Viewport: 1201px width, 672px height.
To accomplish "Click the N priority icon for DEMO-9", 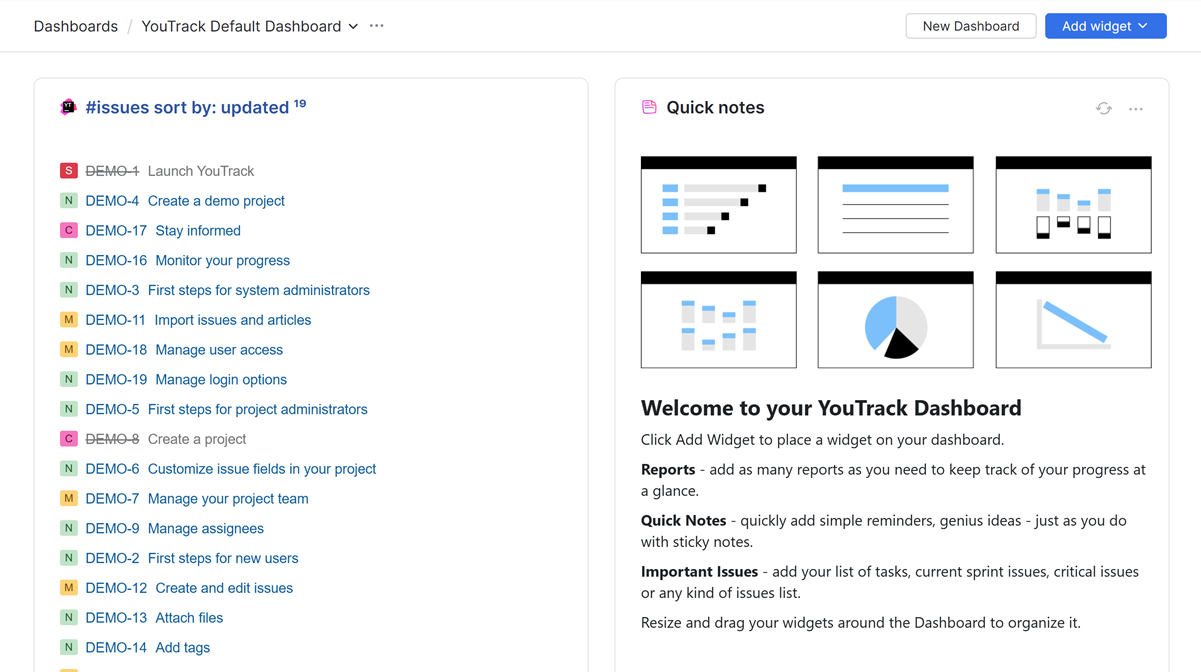I will (x=68, y=528).
